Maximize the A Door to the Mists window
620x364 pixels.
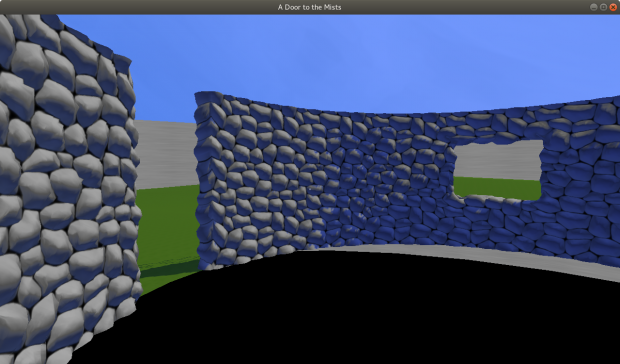pyautogui.click(x=603, y=7)
